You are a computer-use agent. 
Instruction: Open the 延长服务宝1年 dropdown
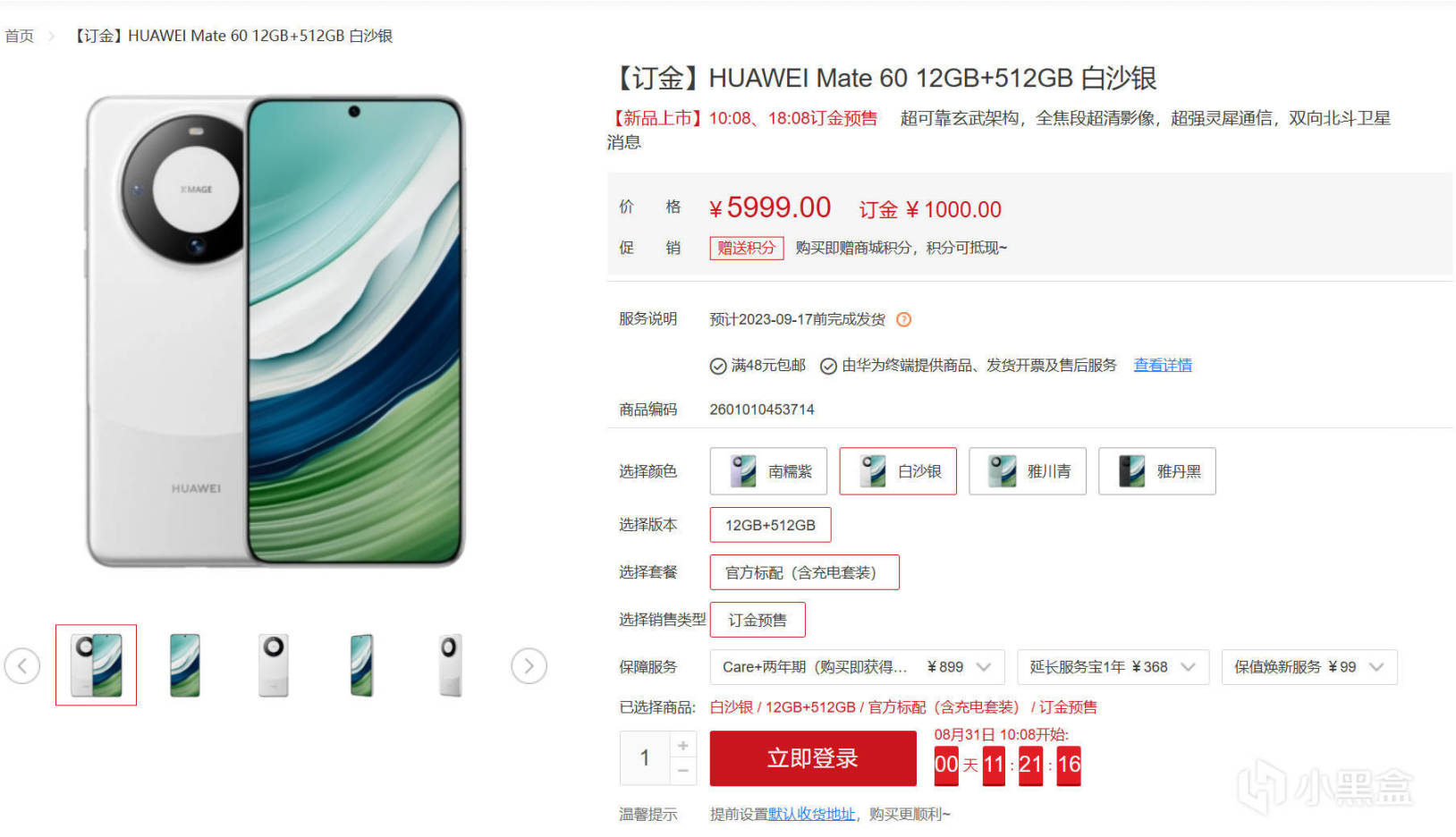1113,667
